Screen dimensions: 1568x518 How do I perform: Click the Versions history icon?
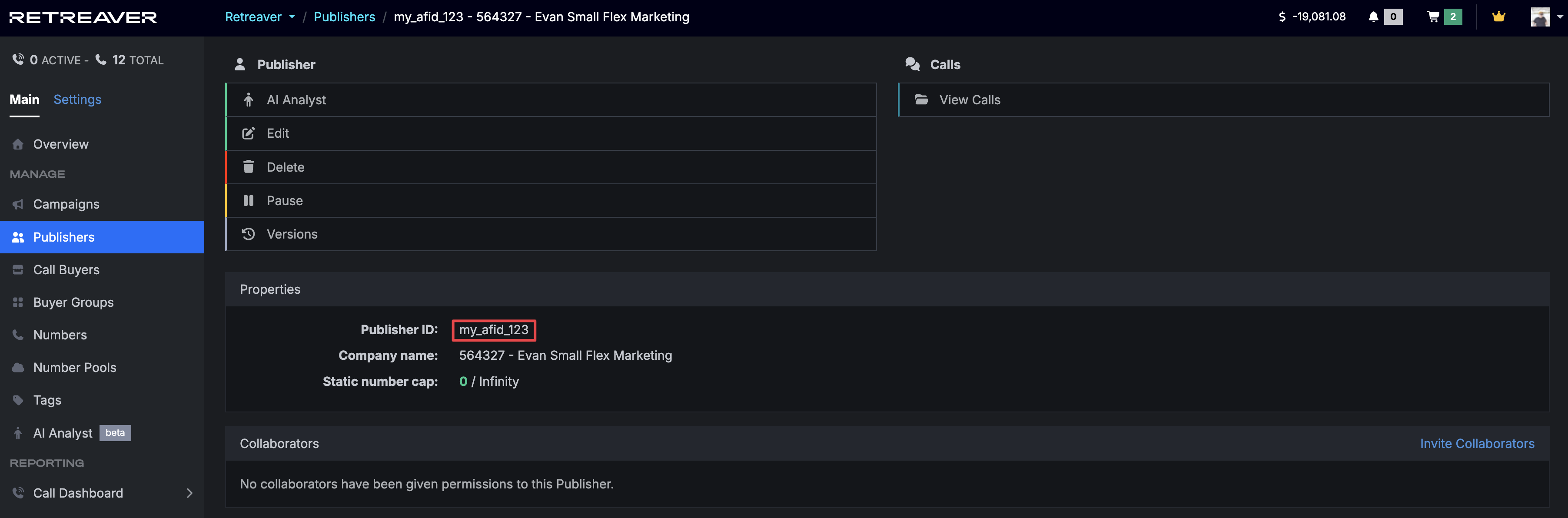(248, 234)
